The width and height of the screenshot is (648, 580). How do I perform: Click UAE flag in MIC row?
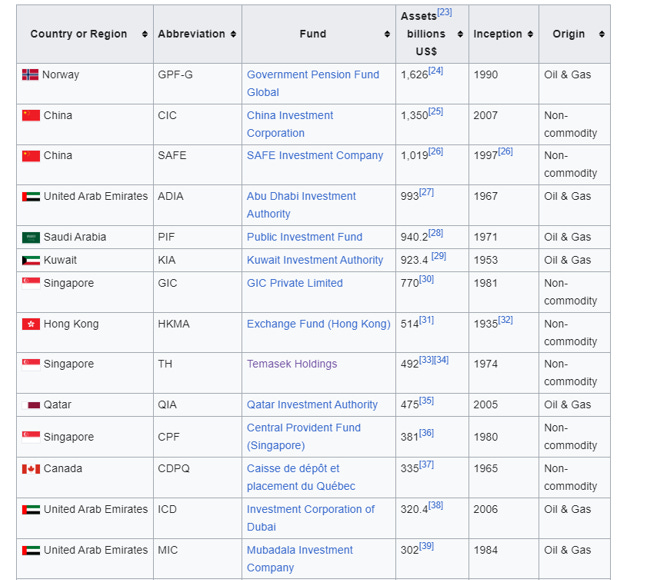tap(31, 550)
